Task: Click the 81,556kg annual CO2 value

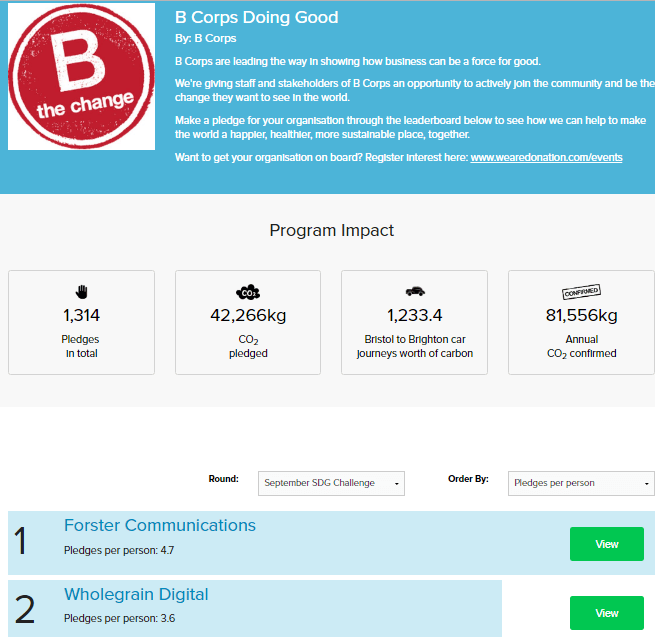Action: [x=581, y=315]
